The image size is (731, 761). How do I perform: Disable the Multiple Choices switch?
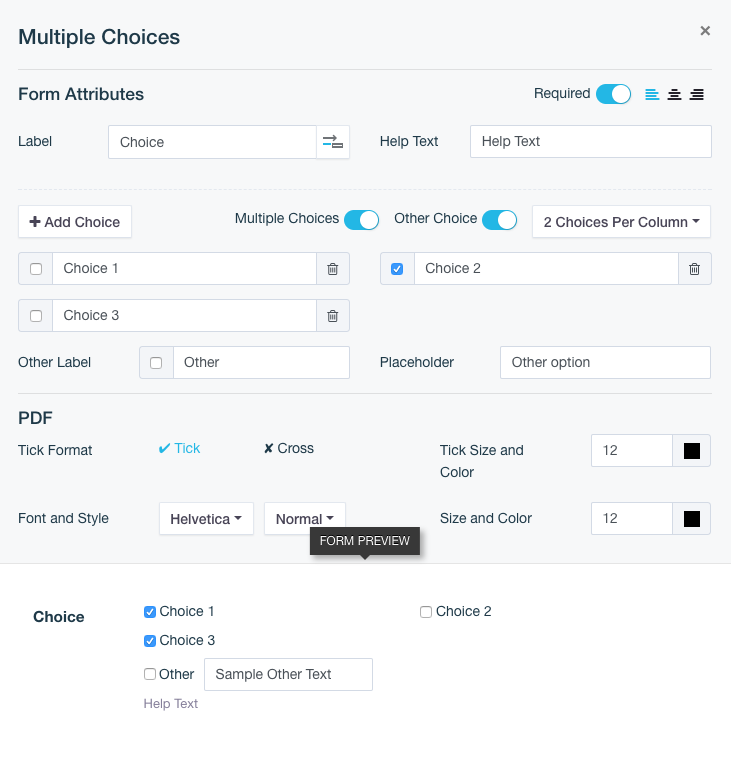[x=361, y=220]
